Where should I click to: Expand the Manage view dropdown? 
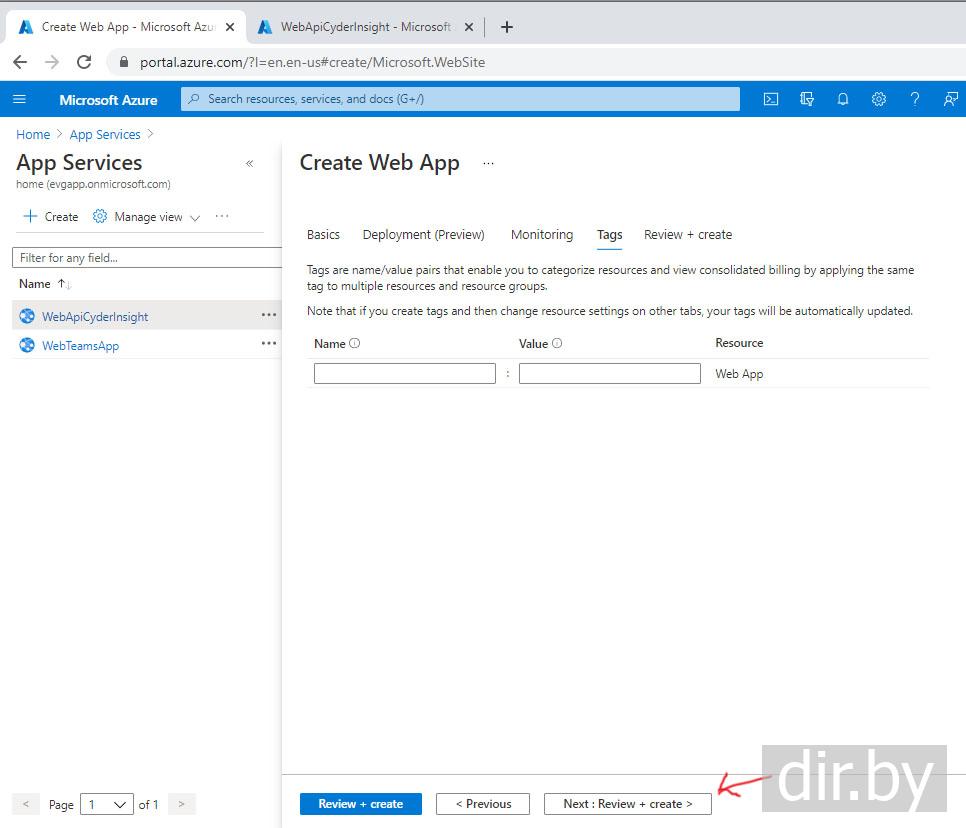click(147, 217)
